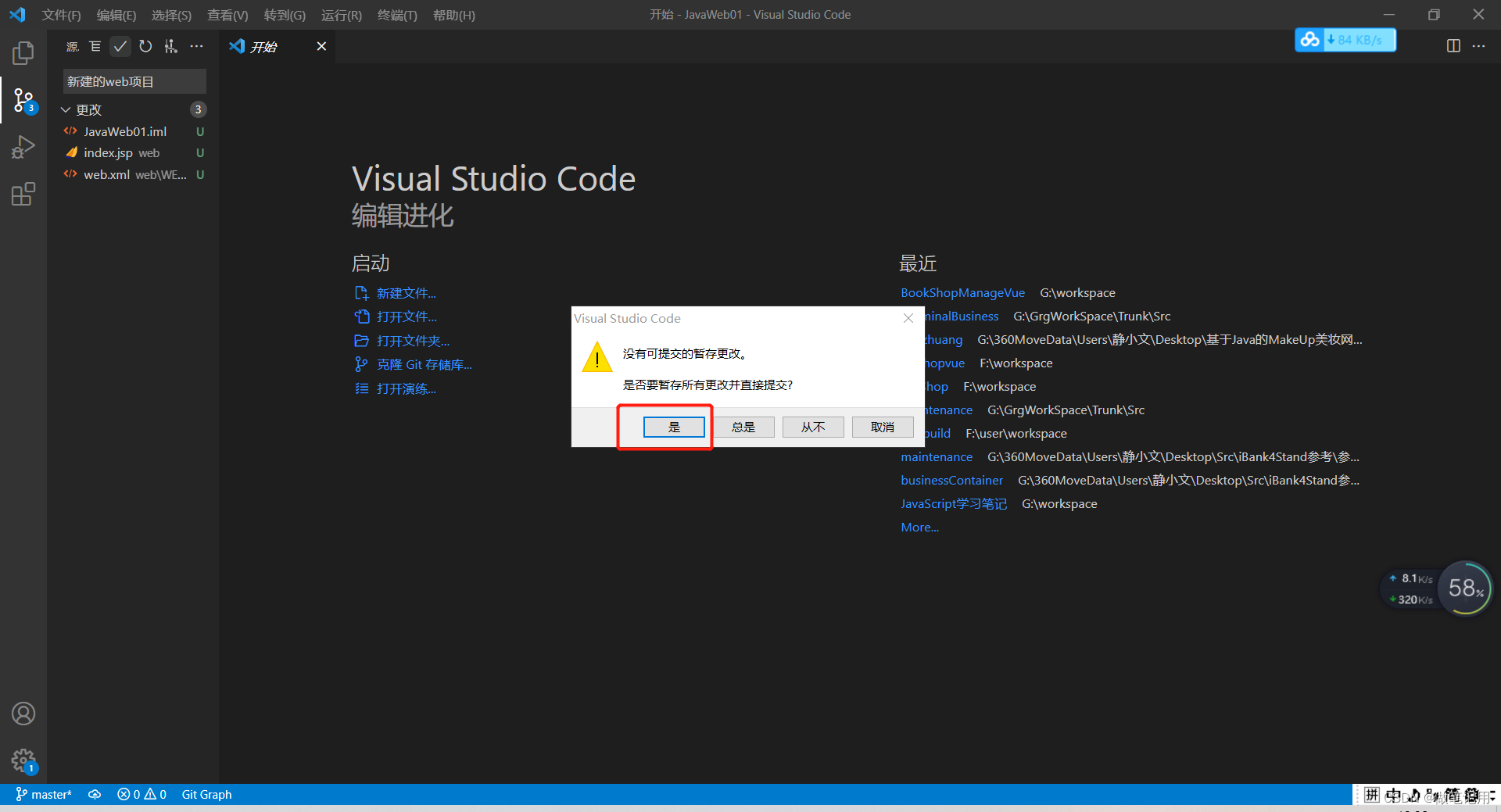
Task: Open the 文件(F) menu
Action: [61, 15]
